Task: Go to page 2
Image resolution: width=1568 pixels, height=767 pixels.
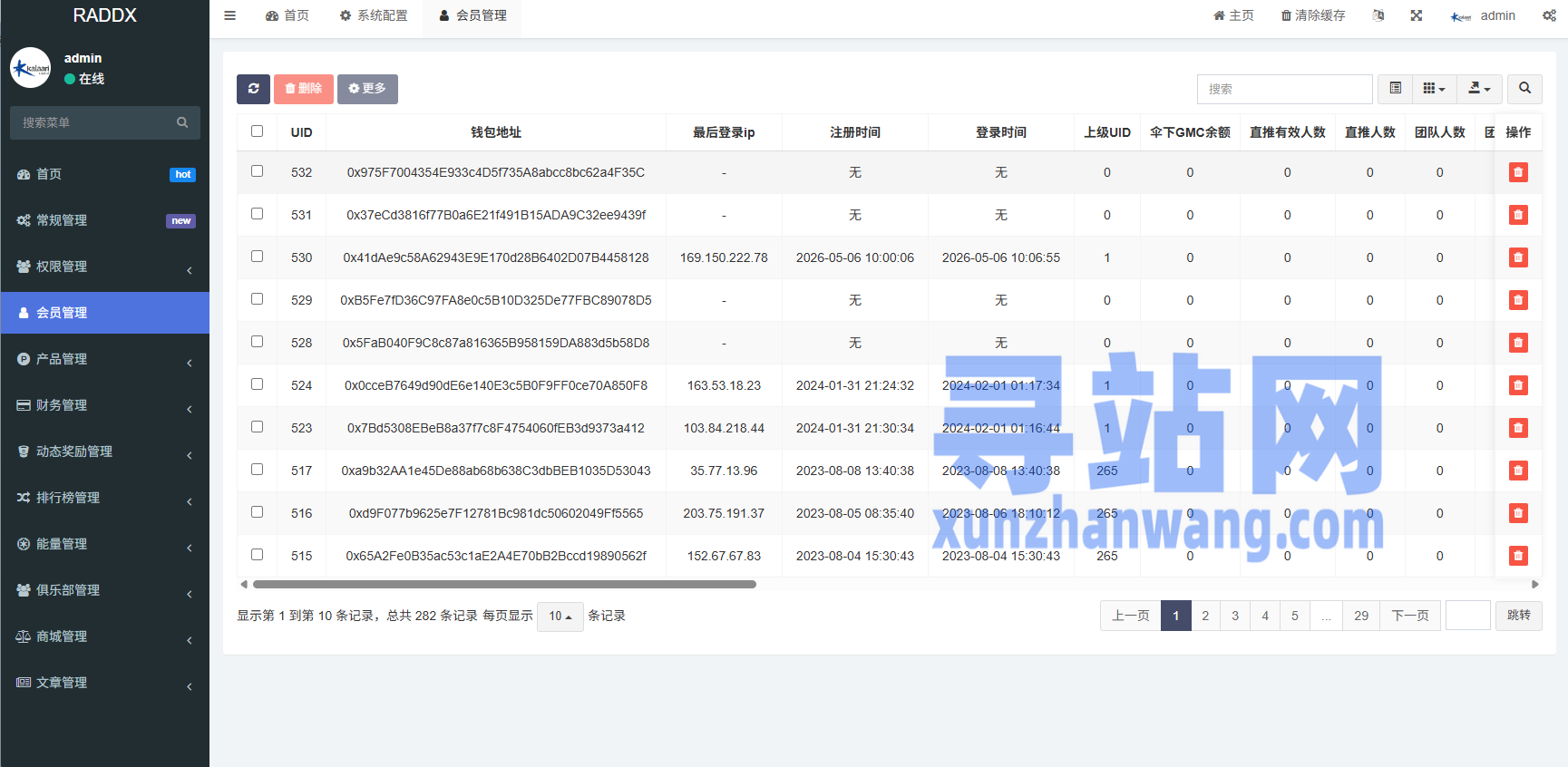Action: 1205,616
